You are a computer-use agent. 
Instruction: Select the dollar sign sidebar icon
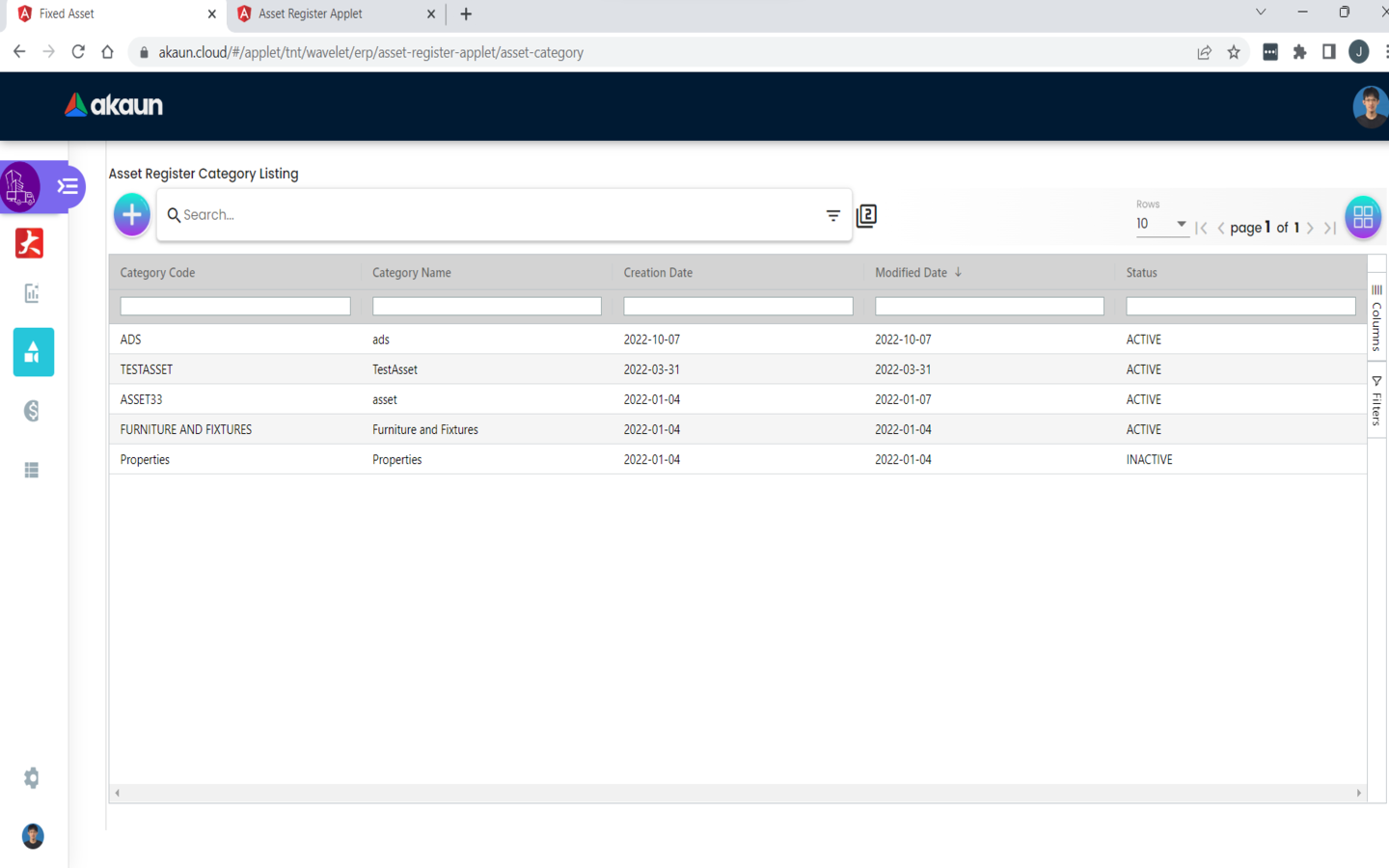(32, 411)
